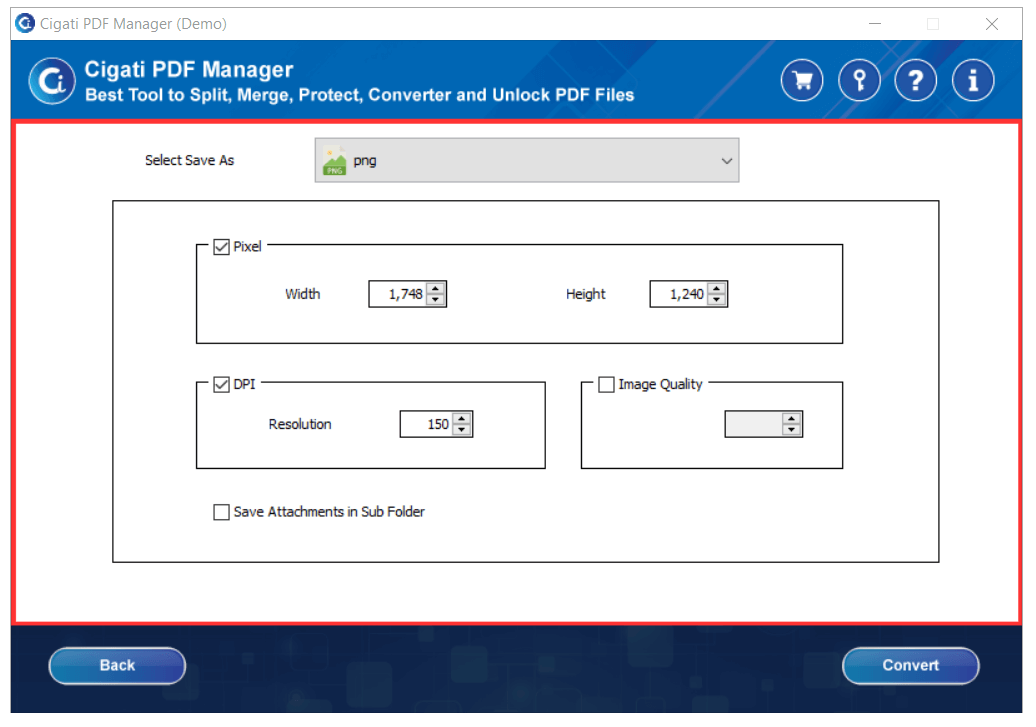Click the Cigati logo in header

[x=52, y=81]
